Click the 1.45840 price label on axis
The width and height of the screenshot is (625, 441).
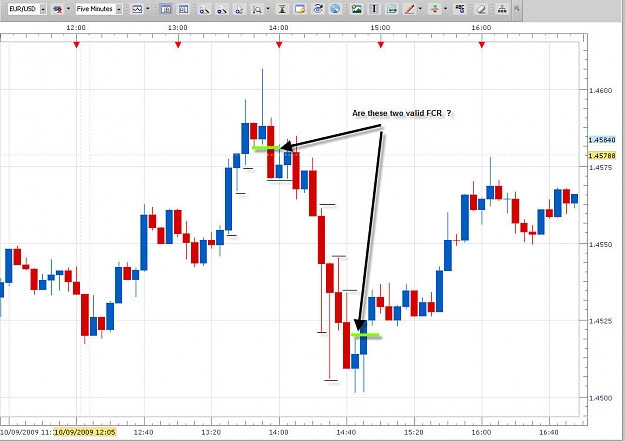click(x=602, y=140)
